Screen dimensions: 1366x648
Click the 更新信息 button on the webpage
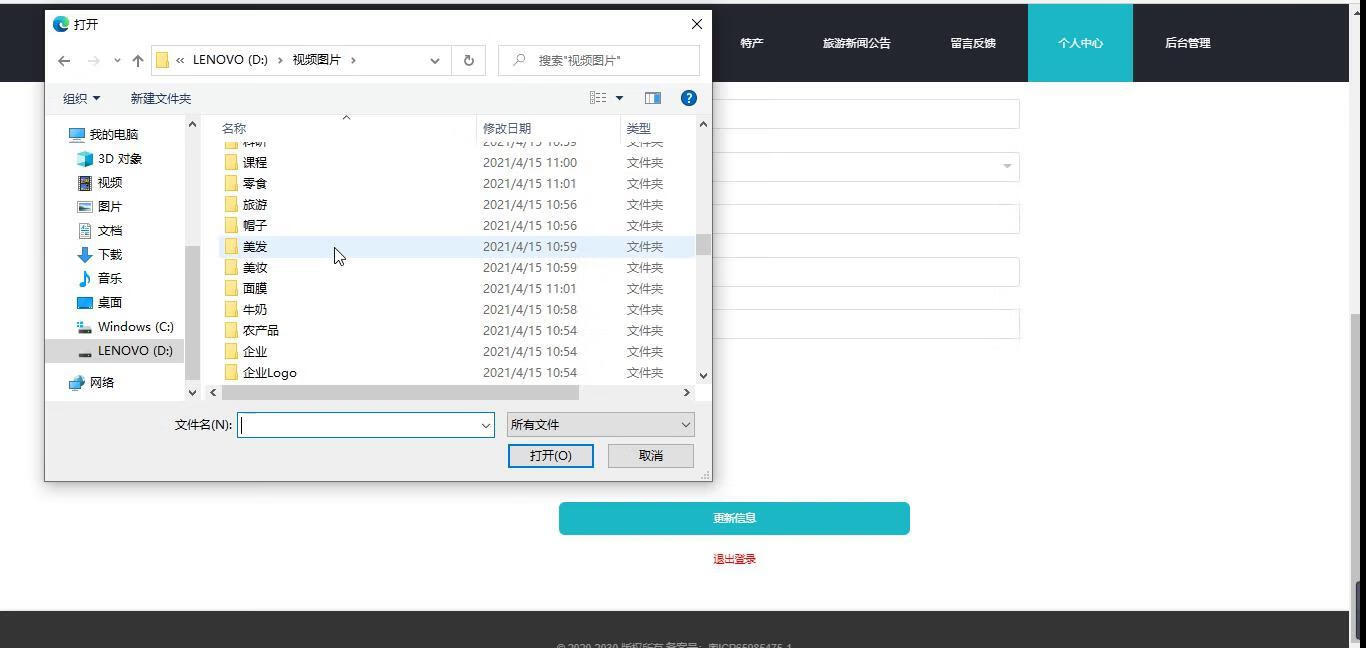[734, 518]
